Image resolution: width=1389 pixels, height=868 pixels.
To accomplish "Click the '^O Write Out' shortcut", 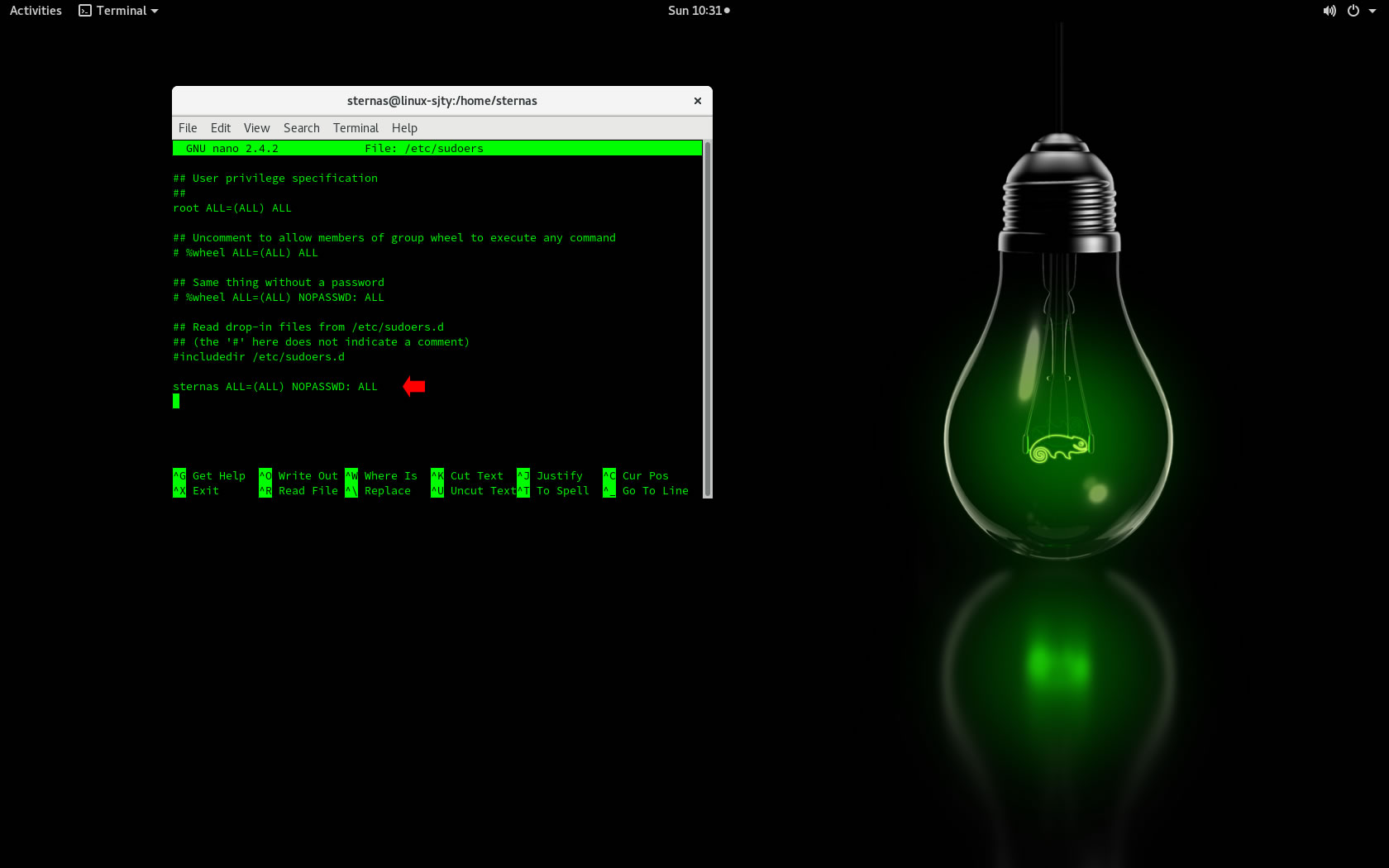I will pos(298,476).
